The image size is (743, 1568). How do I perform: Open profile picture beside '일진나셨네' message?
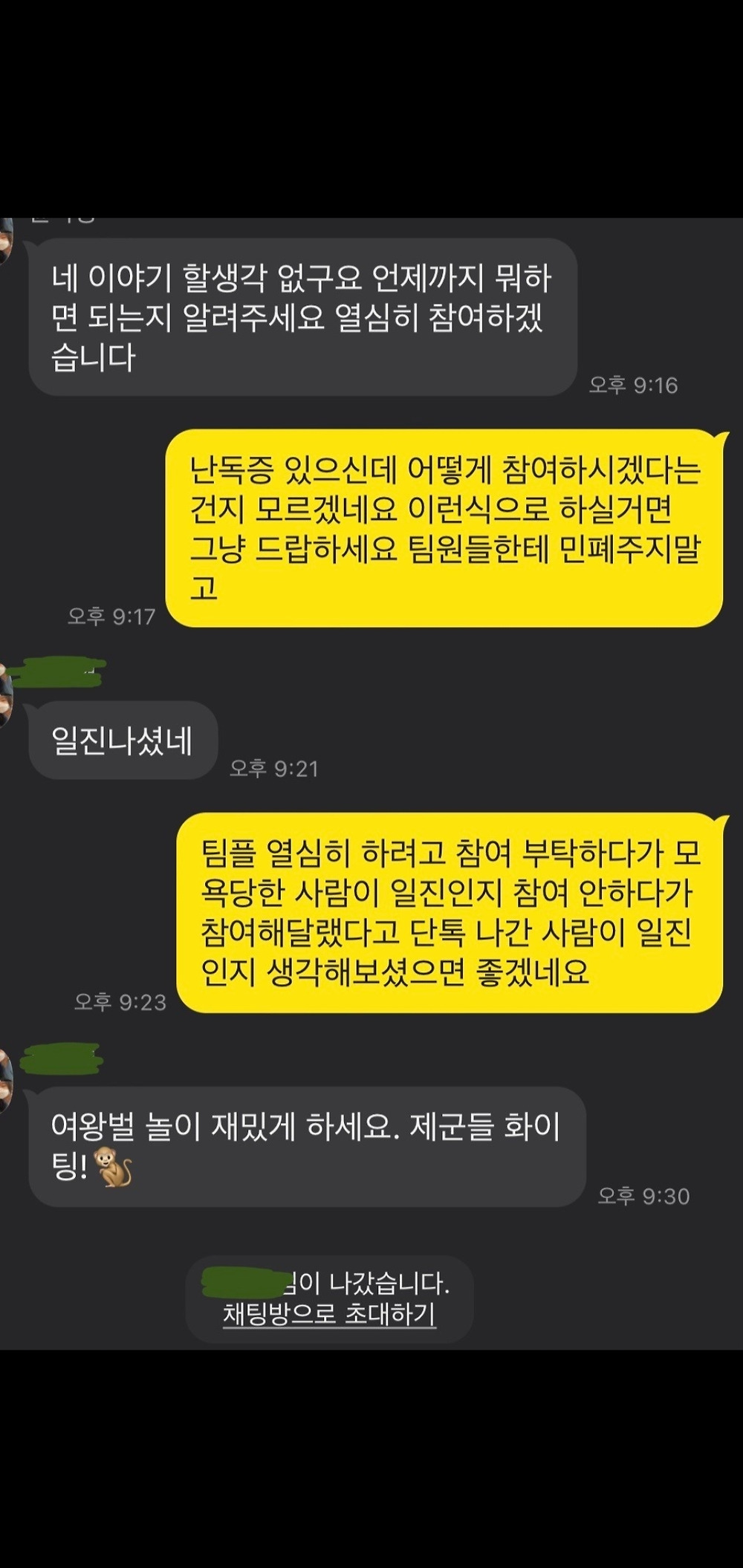tap(6, 696)
